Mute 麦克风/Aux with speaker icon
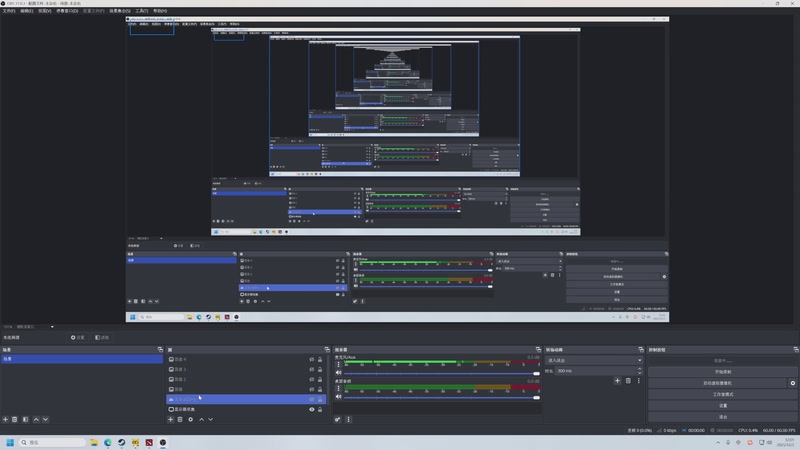This screenshot has width=800, height=450. point(338,372)
